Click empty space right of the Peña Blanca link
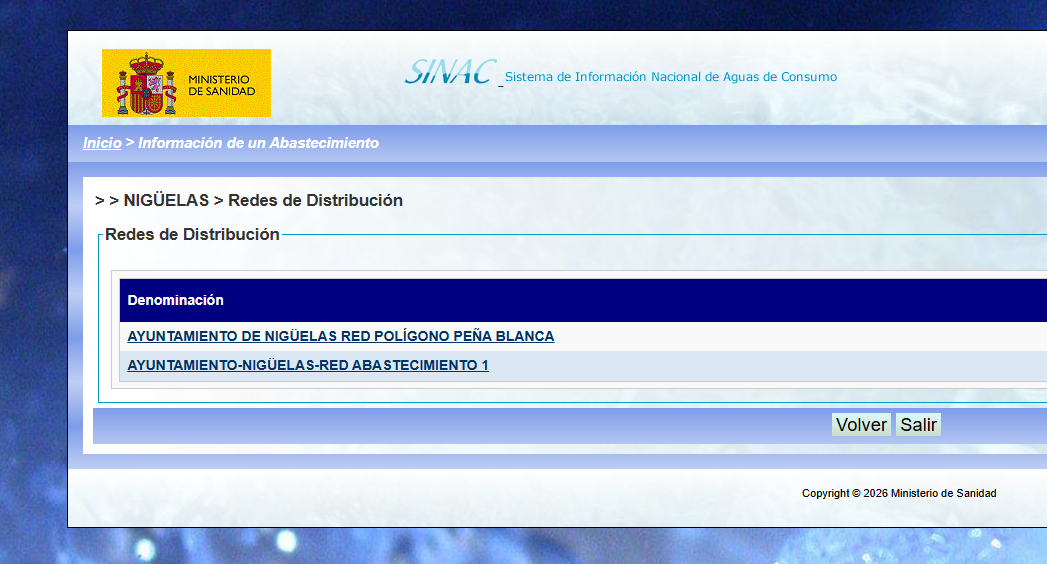1047x564 pixels. point(801,336)
